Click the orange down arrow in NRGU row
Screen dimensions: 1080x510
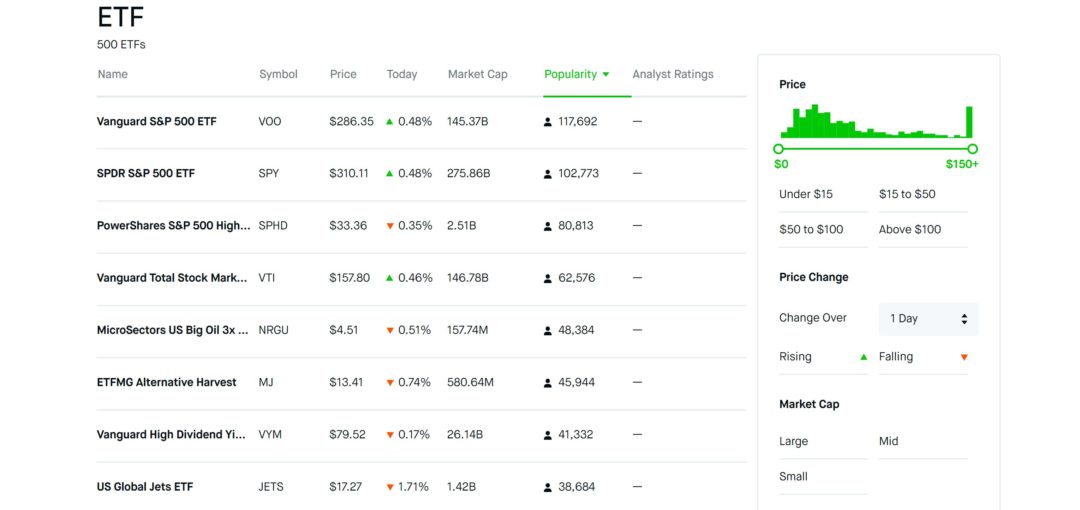pos(390,330)
